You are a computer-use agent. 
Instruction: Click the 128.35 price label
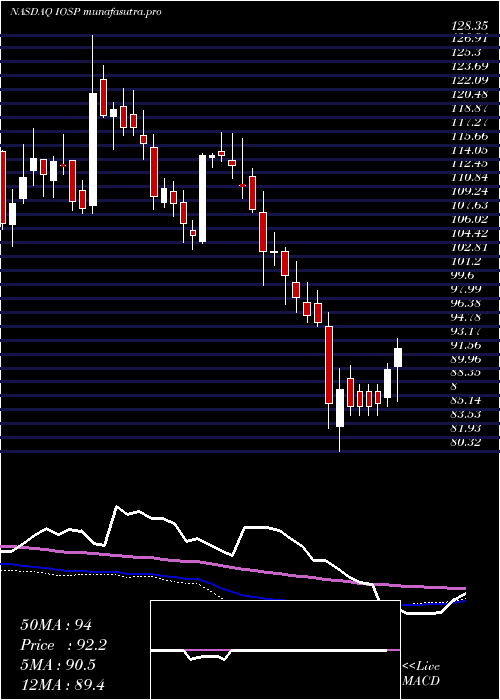pyautogui.click(x=472, y=26)
